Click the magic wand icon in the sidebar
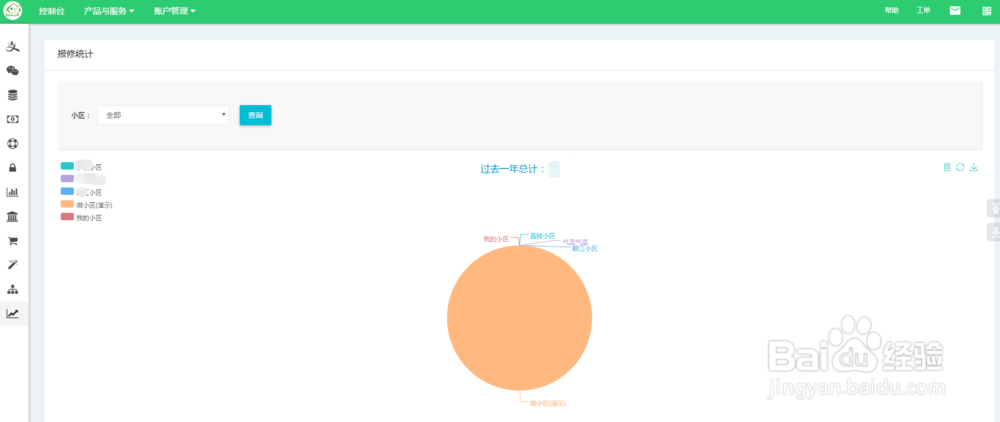The height and width of the screenshot is (422, 1000). point(12,265)
